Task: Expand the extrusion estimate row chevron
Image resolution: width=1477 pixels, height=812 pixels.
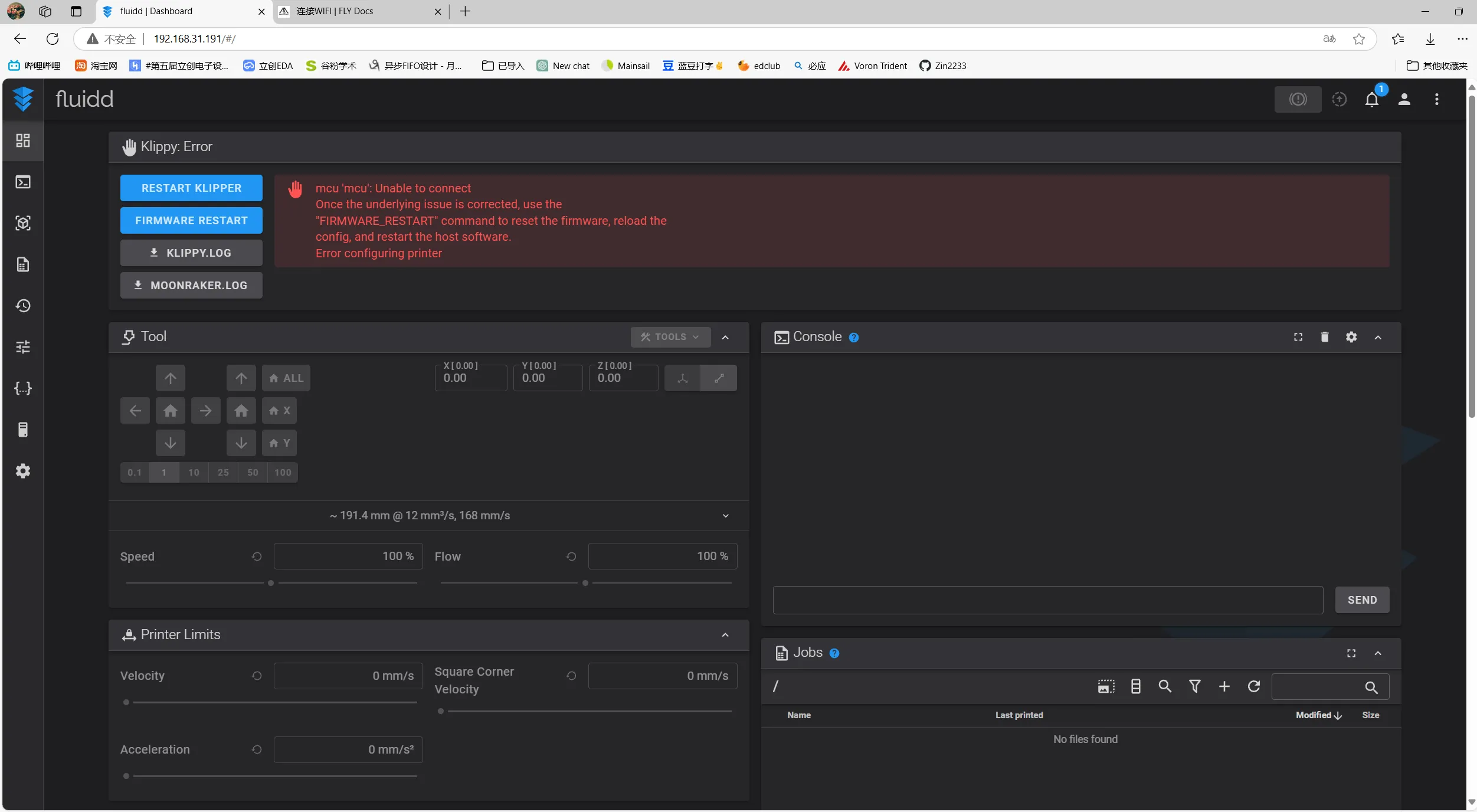Action: coord(725,516)
